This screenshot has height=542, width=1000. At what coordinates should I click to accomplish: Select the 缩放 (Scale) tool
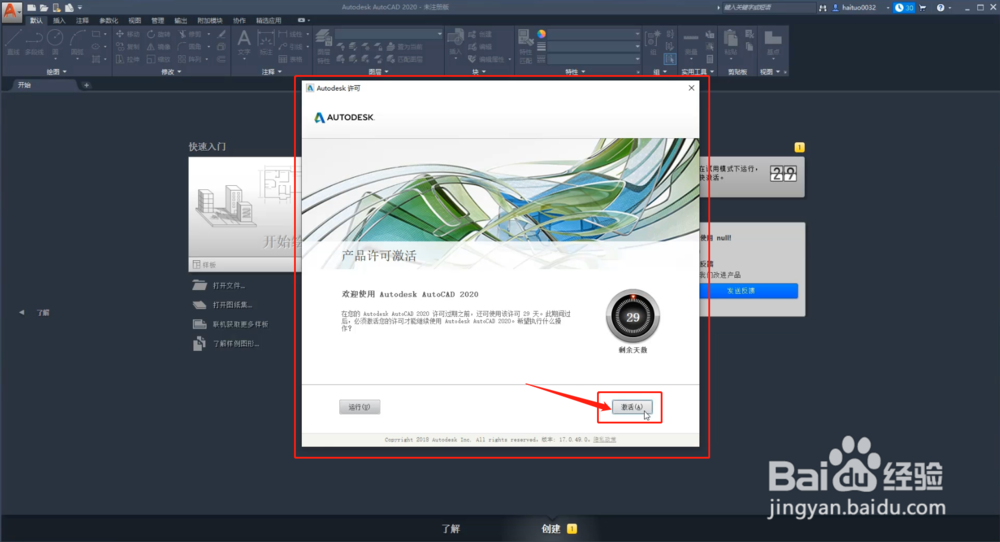[159, 59]
